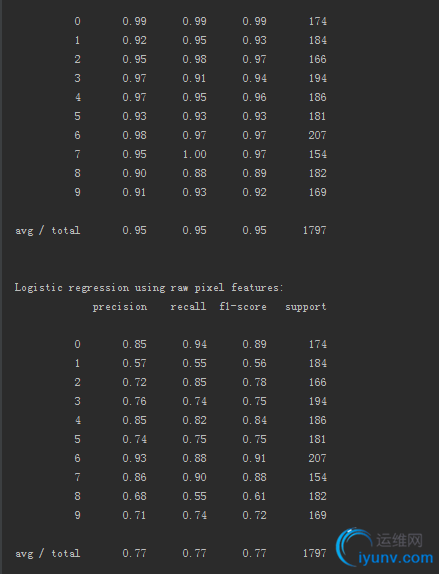Image resolution: width=439 pixels, height=574 pixels.
Task: Click the 'precision' column header
Action: pos(120,307)
